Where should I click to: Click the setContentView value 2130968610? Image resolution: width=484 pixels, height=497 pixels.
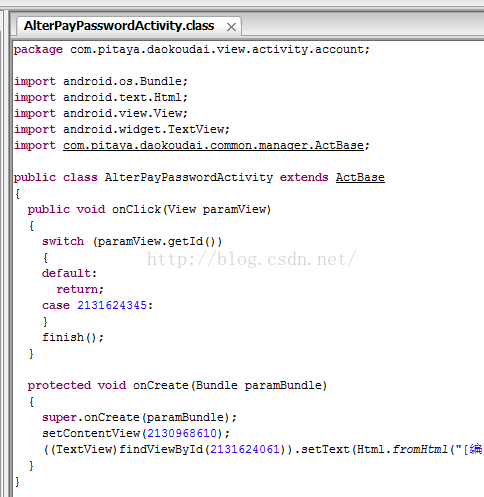point(182,433)
